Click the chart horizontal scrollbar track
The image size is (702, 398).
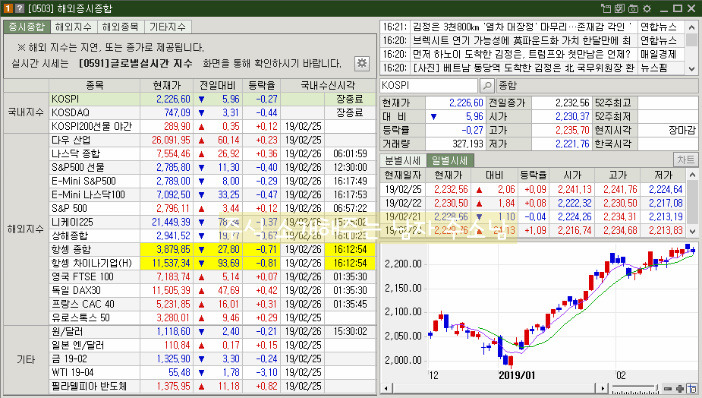pos(494,389)
